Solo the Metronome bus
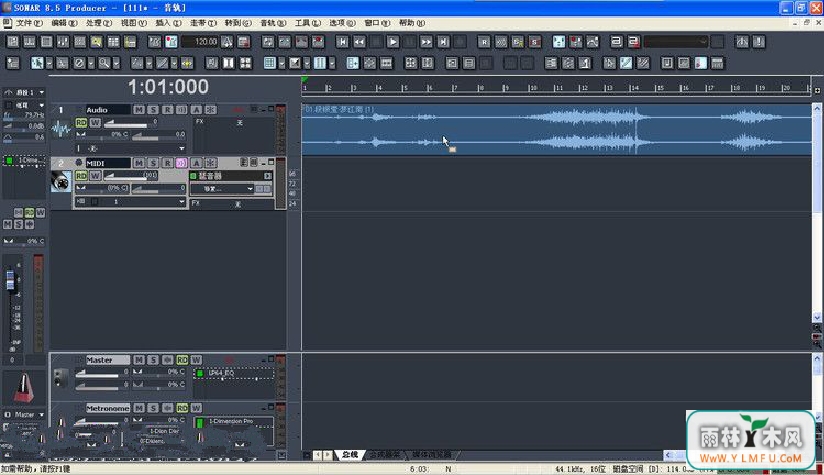Screen dimensions: 824x475 point(153,408)
